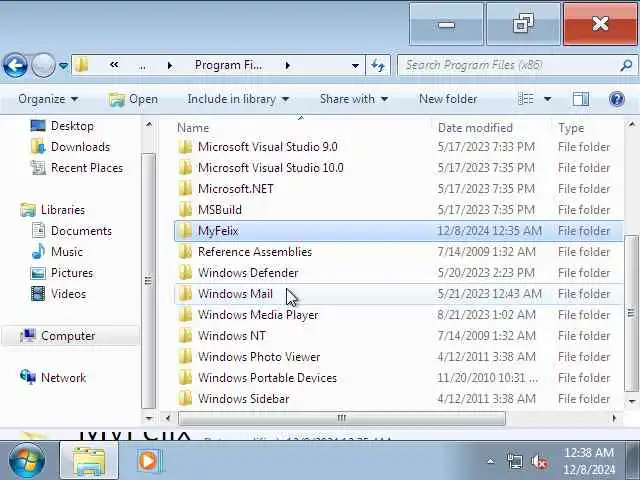This screenshot has height=480, width=640.
Task: Click MyFelix date 12/8/2024 12:35 AM
Action: 489,231
